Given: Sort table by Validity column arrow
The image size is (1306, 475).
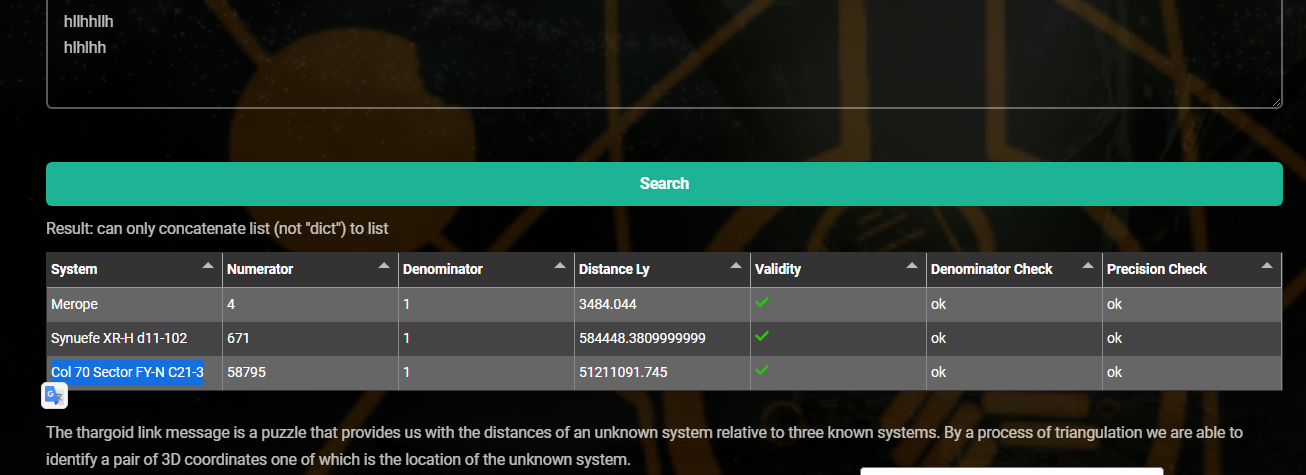Looking at the screenshot, I should pos(912,265).
